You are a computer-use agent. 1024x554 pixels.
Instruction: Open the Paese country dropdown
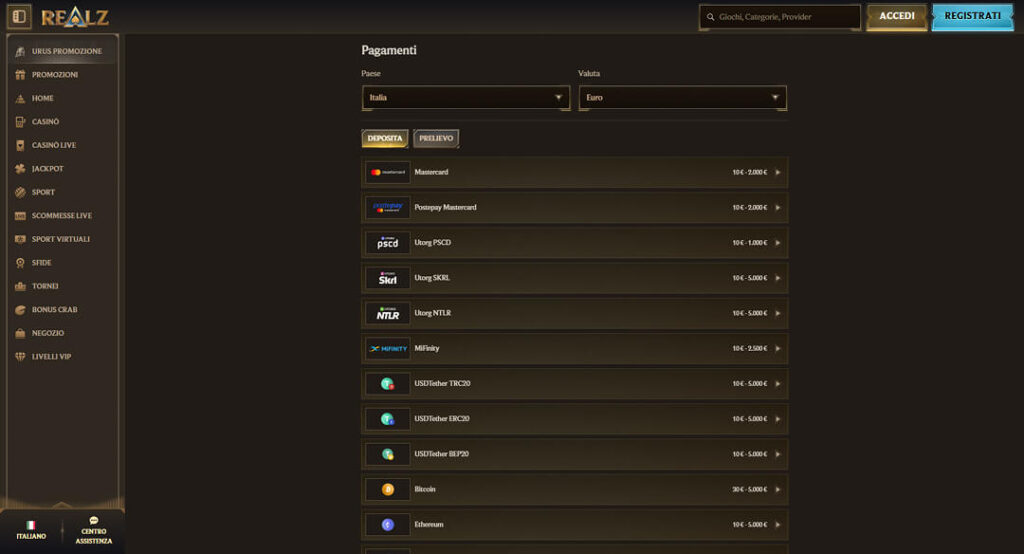[466, 97]
